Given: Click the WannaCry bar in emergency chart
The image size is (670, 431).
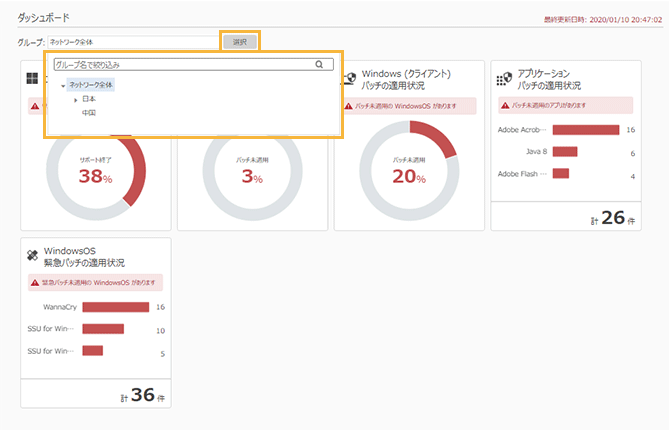Looking at the screenshot, I should coord(115,308).
